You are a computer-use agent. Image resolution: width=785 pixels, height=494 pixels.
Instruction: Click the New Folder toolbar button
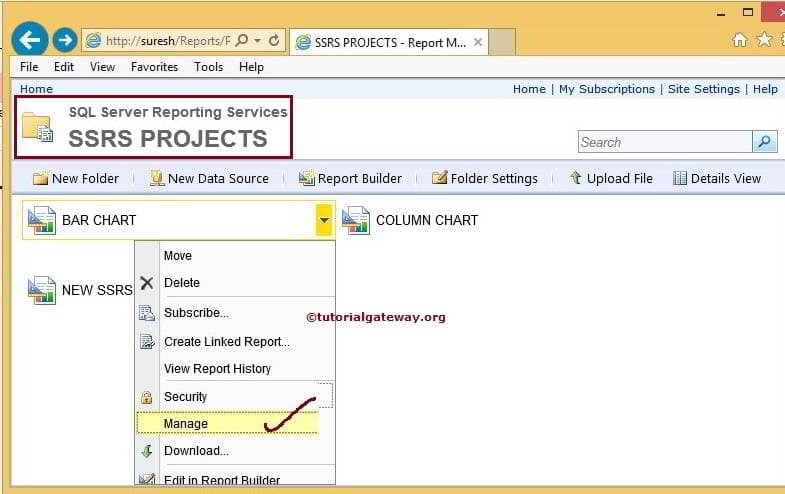click(x=76, y=179)
